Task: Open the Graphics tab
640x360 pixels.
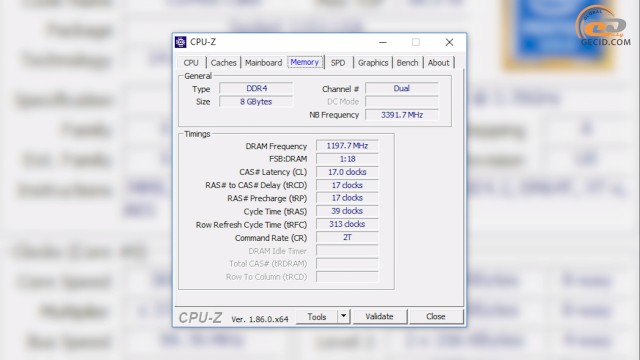Action: 373,63
